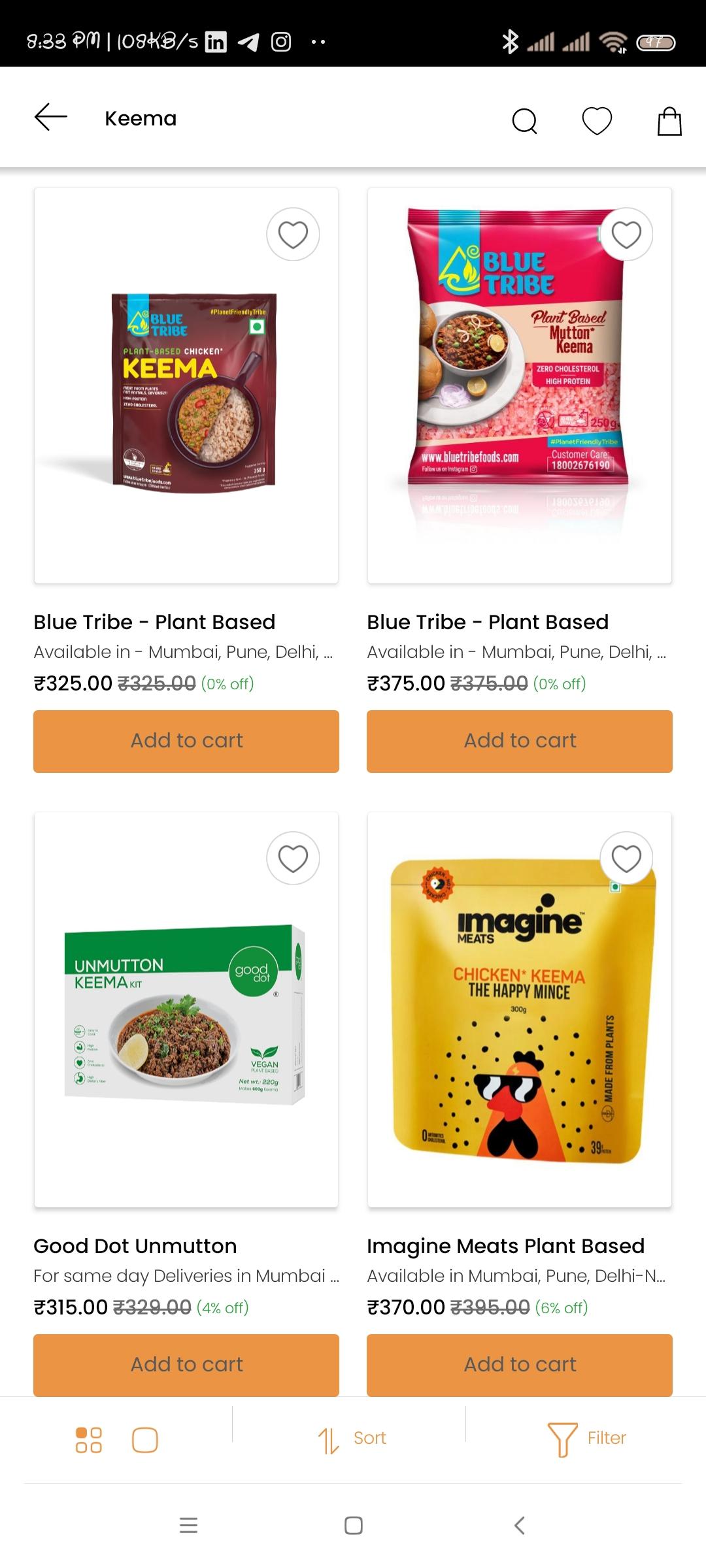
Task: Tap the Android recent apps menu icon
Action: (188, 1526)
